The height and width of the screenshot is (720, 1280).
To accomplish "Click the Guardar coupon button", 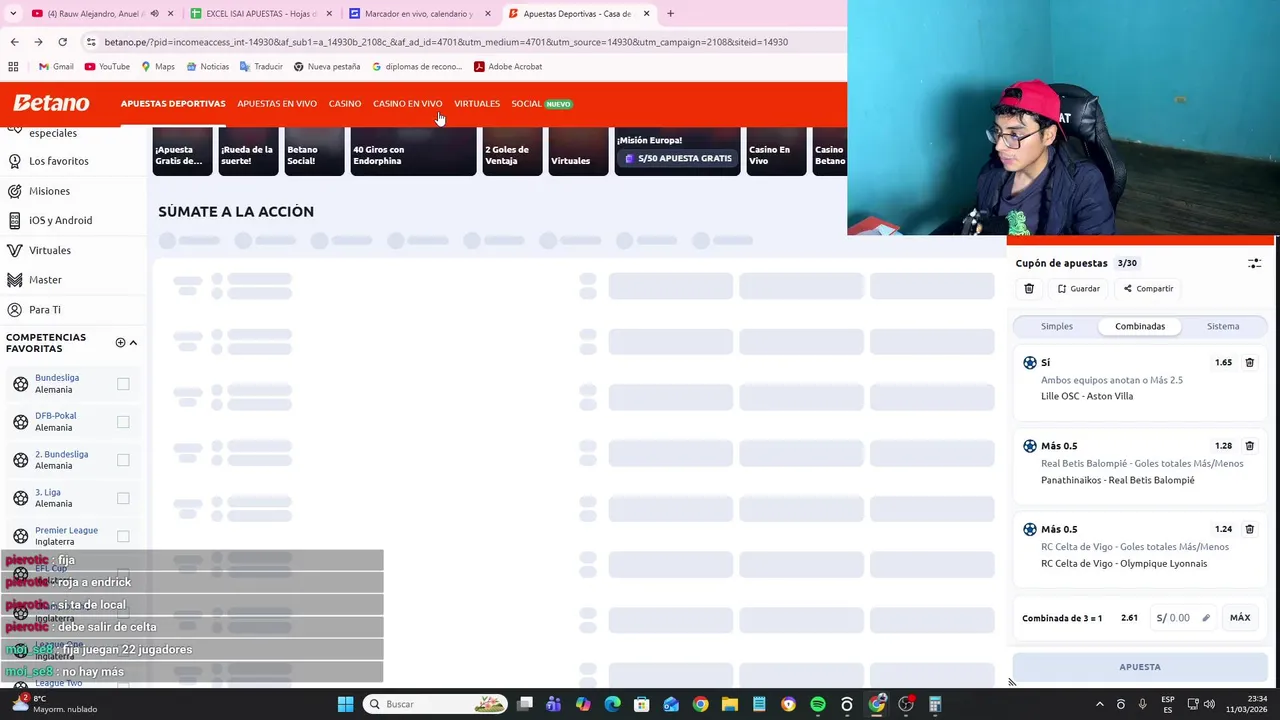I will click(x=1078, y=289).
